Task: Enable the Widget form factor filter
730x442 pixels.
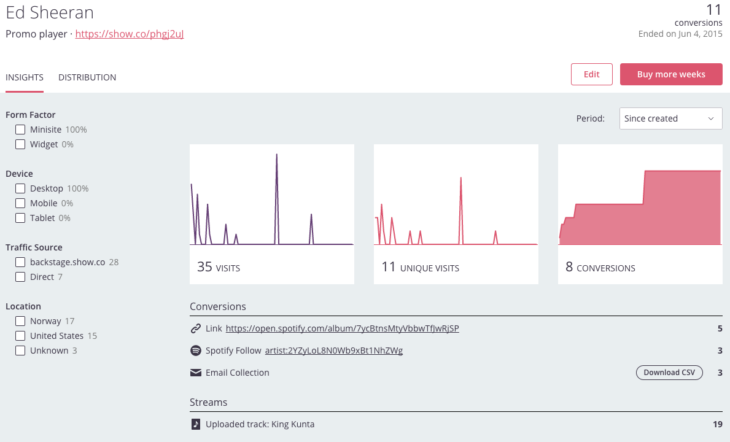Action: (20, 144)
